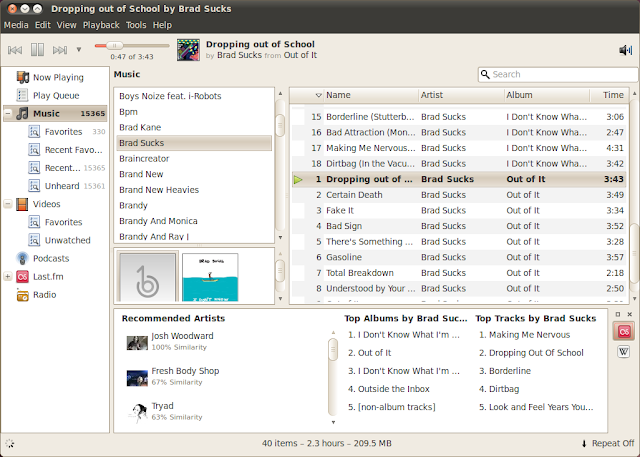
Task: Open the Tools menu
Action: [136, 25]
